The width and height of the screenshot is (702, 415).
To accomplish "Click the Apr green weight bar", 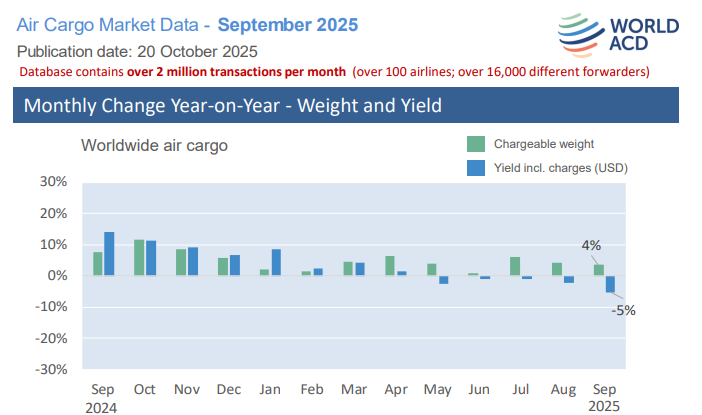I will coord(389,266).
